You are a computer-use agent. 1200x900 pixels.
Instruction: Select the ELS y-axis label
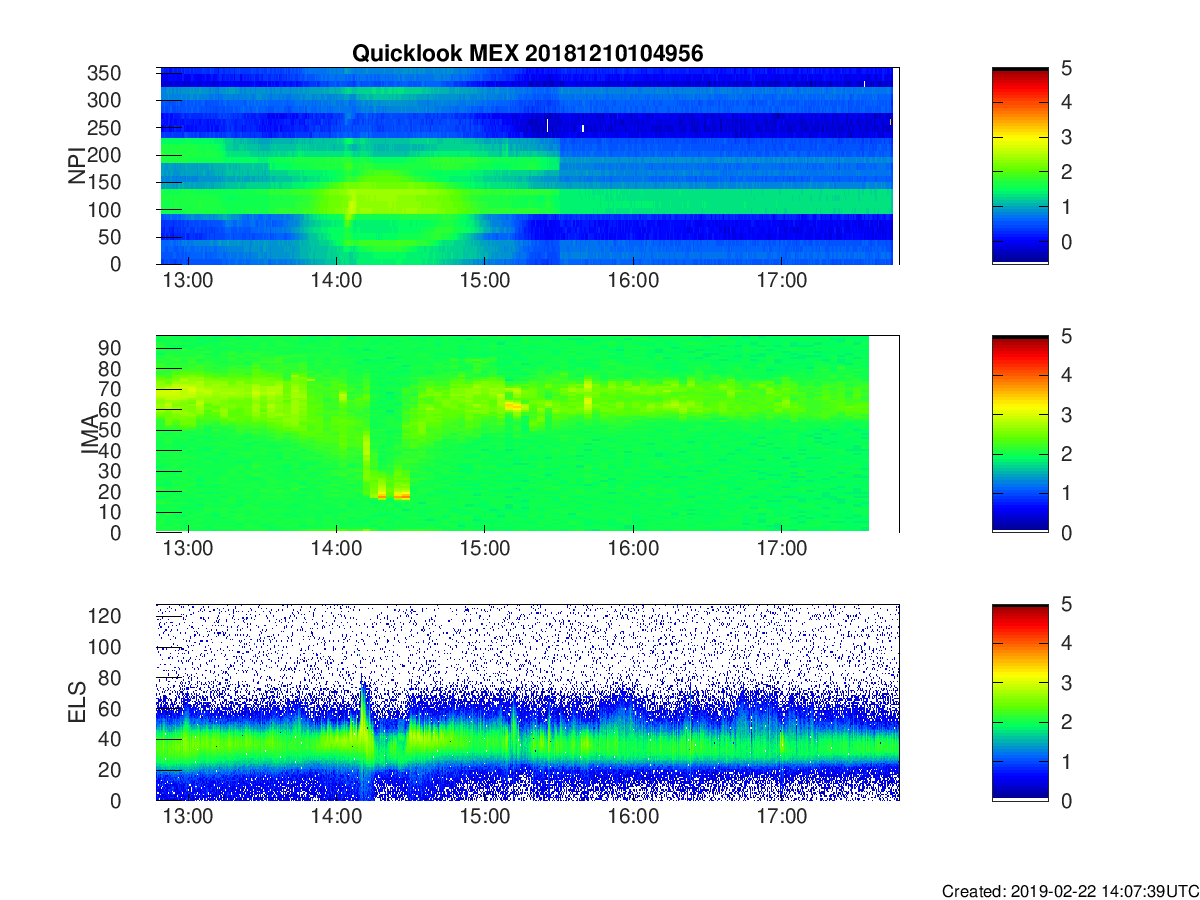[77, 702]
